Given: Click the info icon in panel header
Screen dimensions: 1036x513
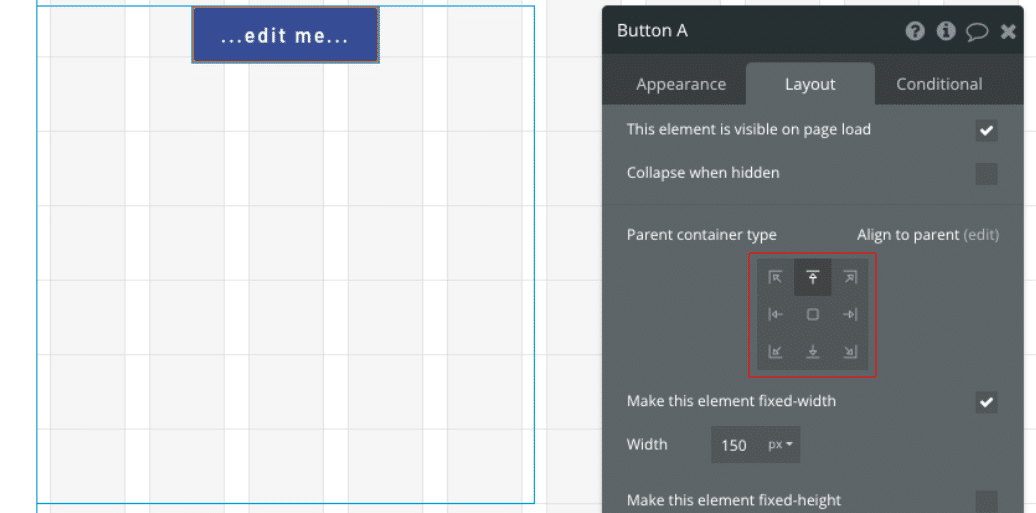Looking at the screenshot, I should pyautogui.click(x=946, y=31).
